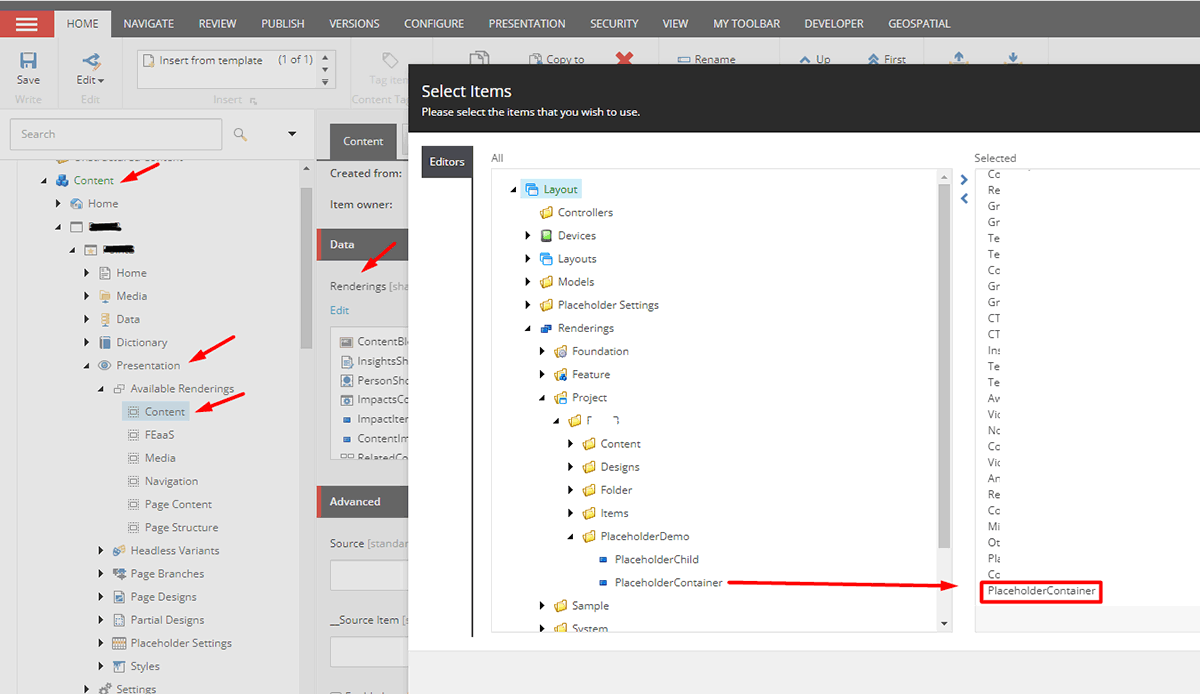Click the right arrow to add item

964,180
